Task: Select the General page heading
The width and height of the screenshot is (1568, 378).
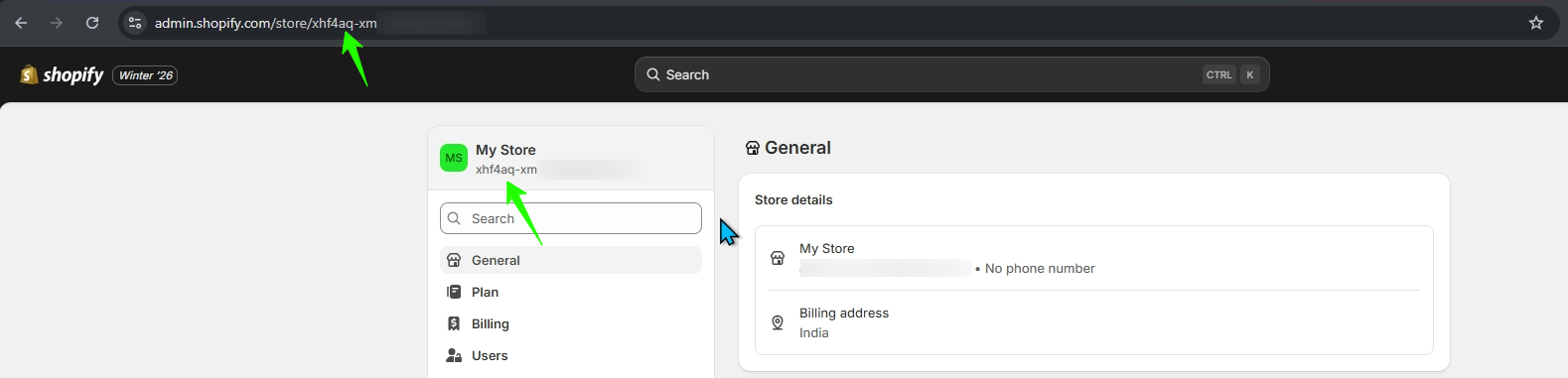Action: [x=797, y=148]
